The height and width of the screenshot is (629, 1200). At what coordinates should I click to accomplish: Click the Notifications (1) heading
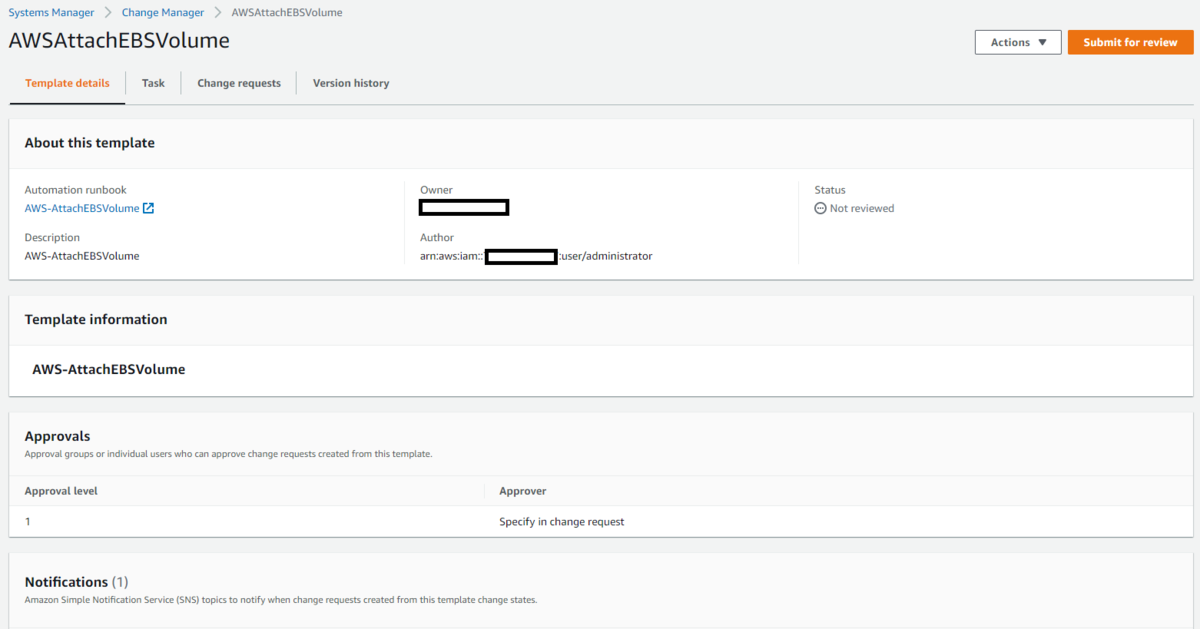point(77,582)
